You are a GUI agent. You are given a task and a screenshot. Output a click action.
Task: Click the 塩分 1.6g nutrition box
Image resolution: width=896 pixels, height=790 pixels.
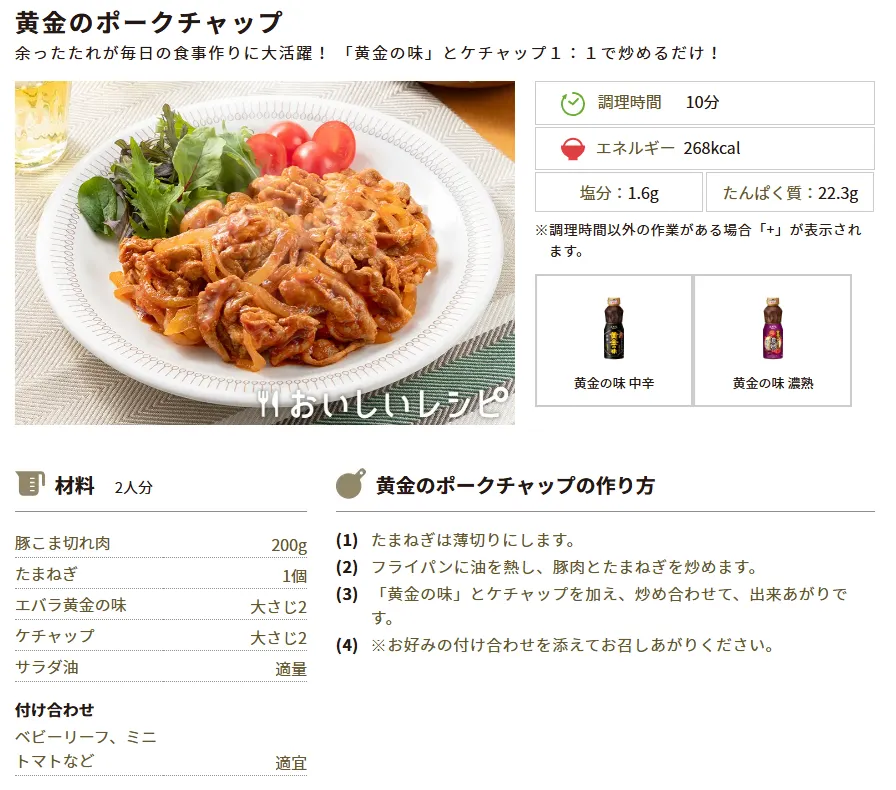(619, 193)
